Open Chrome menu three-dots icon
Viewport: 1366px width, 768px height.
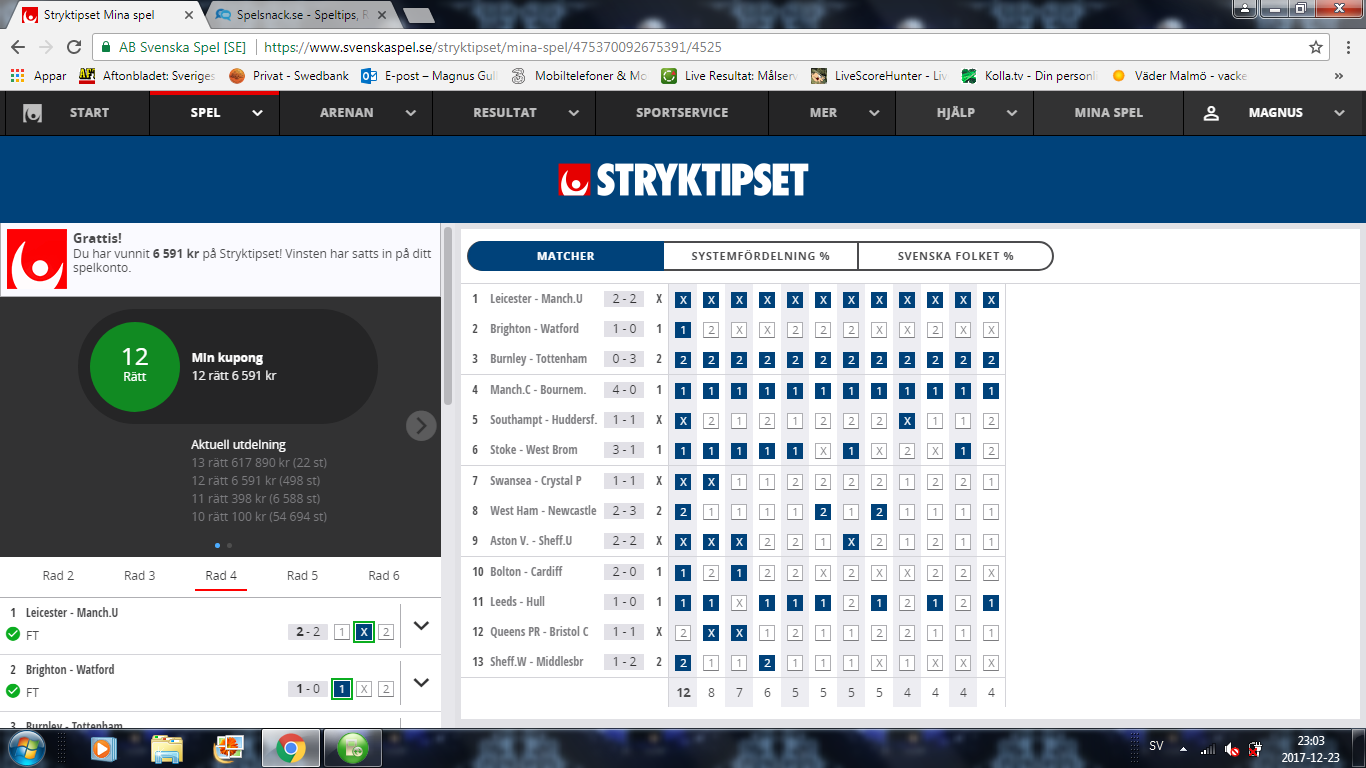click(1347, 47)
